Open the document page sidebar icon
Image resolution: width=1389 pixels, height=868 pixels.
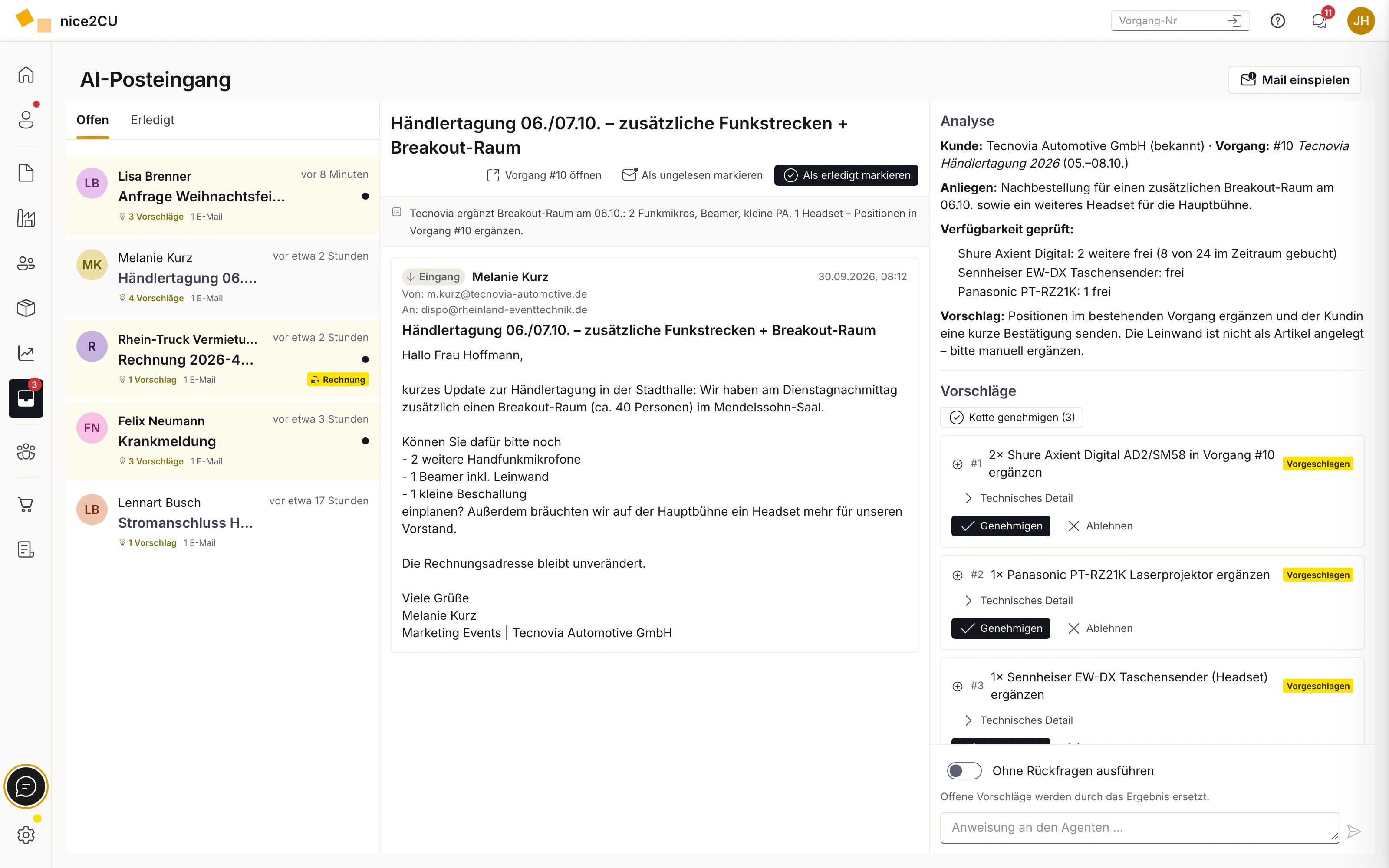click(26, 173)
